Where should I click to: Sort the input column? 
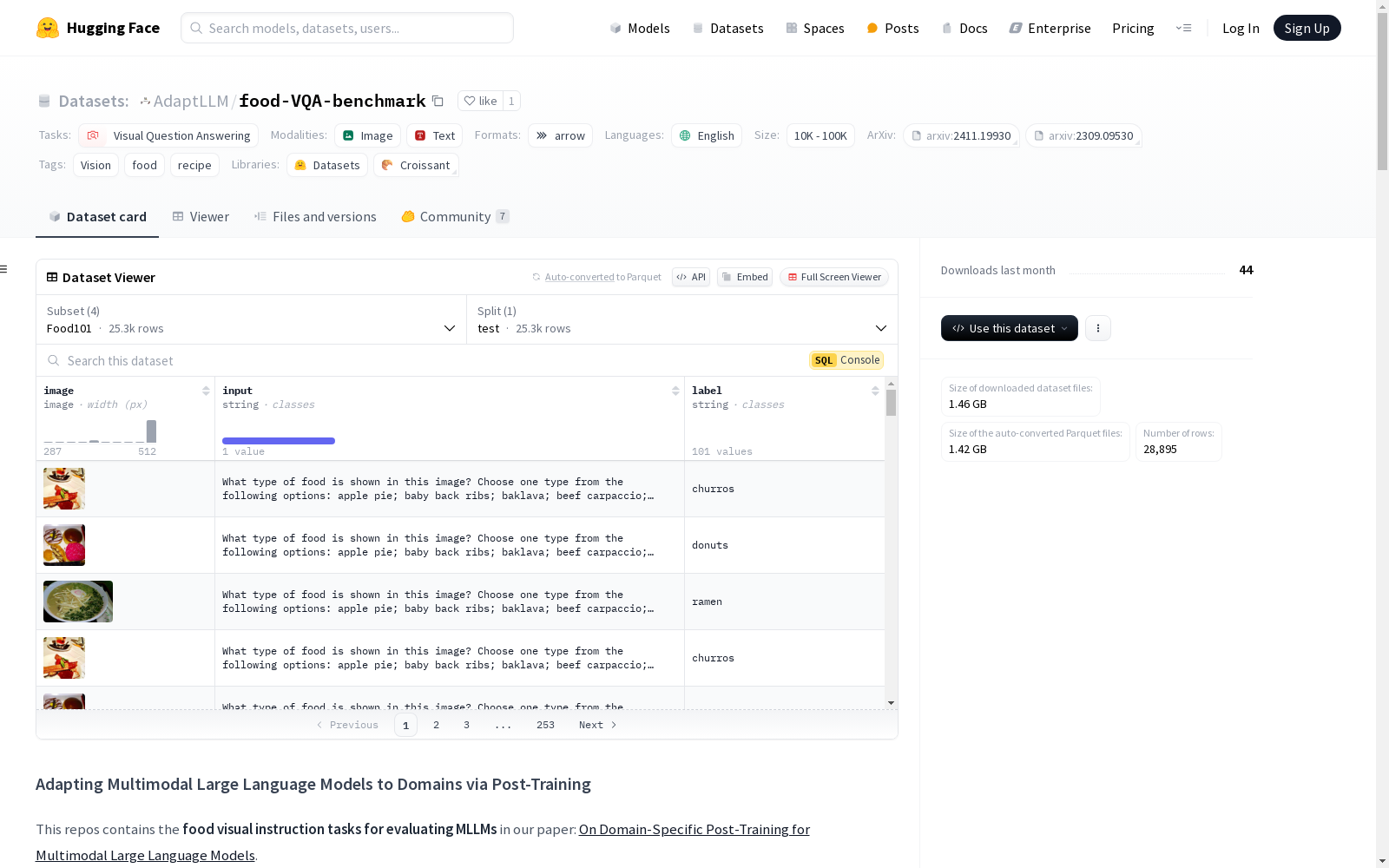(x=675, y=391)
